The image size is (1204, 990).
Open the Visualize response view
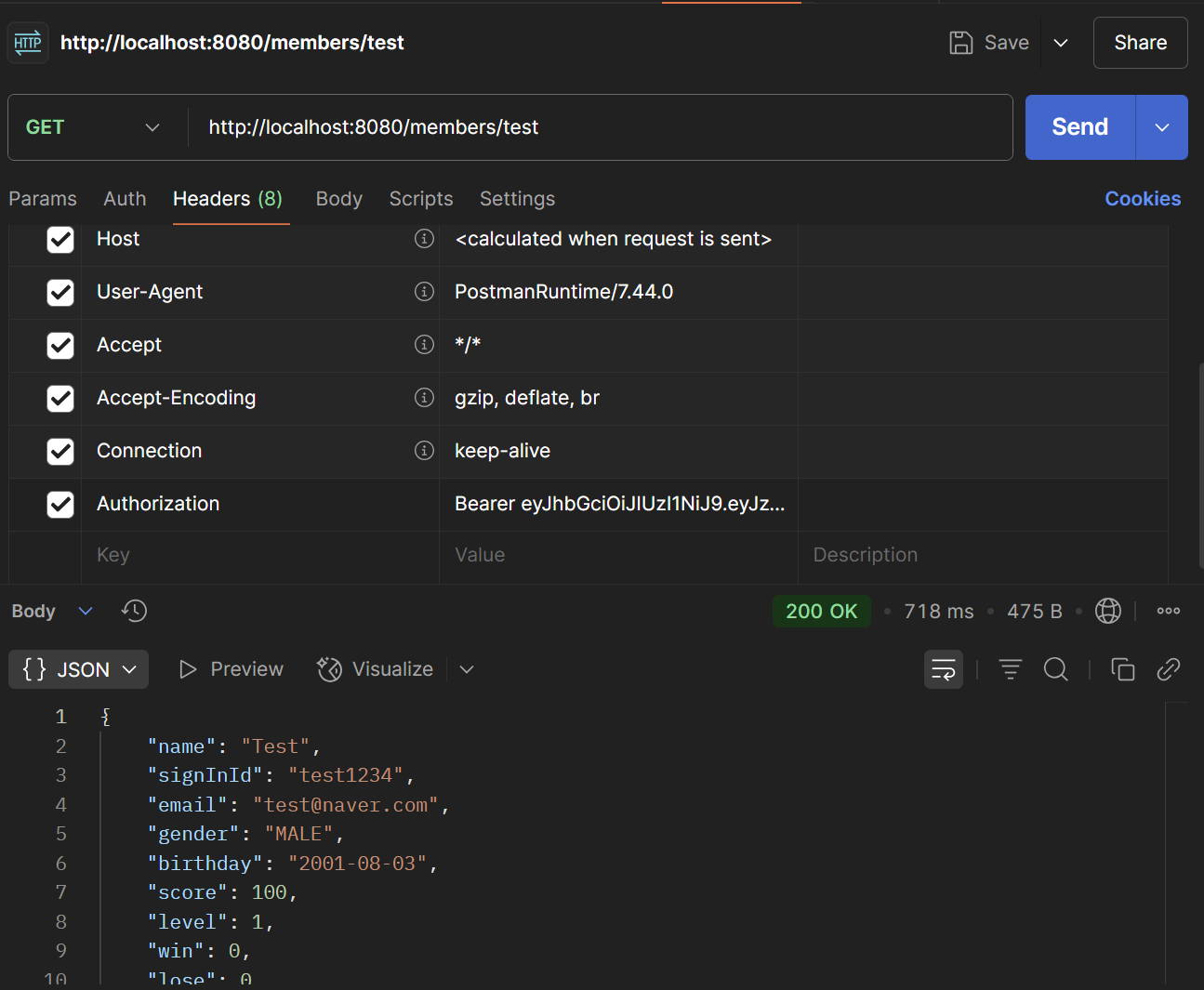coord(375,669)
